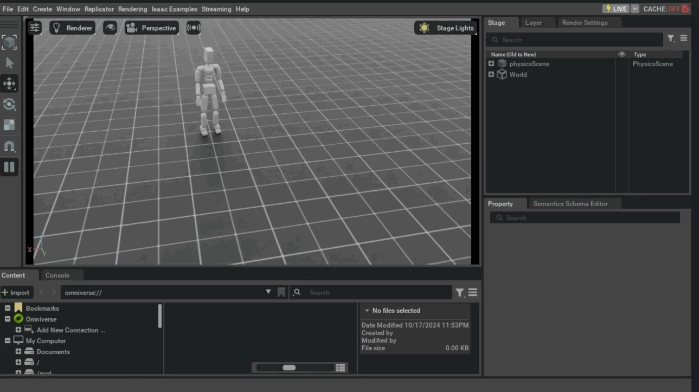Open the Edit menu
The height and width of the screenshot is (392, 699).
(x=23, y=9)
